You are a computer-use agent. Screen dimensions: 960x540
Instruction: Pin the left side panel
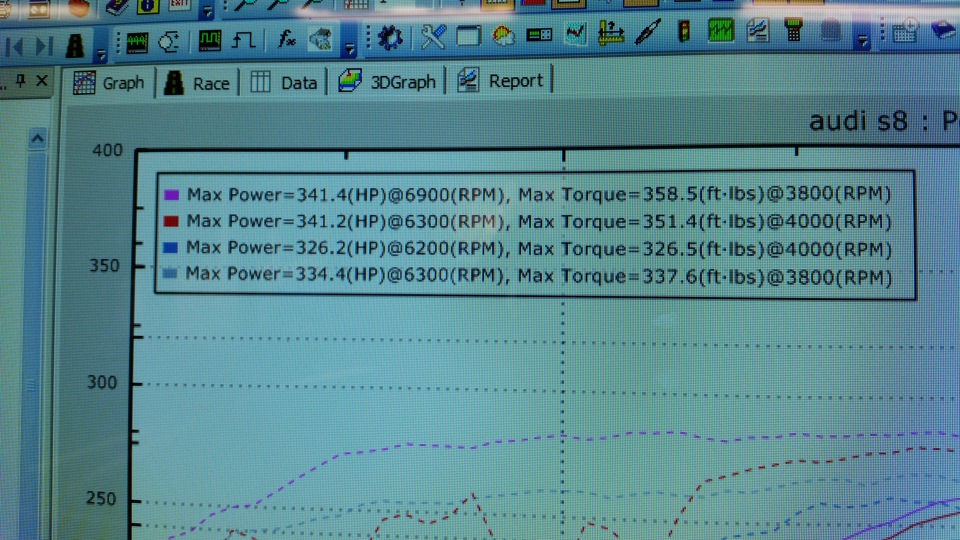click(x=21, y=80)
